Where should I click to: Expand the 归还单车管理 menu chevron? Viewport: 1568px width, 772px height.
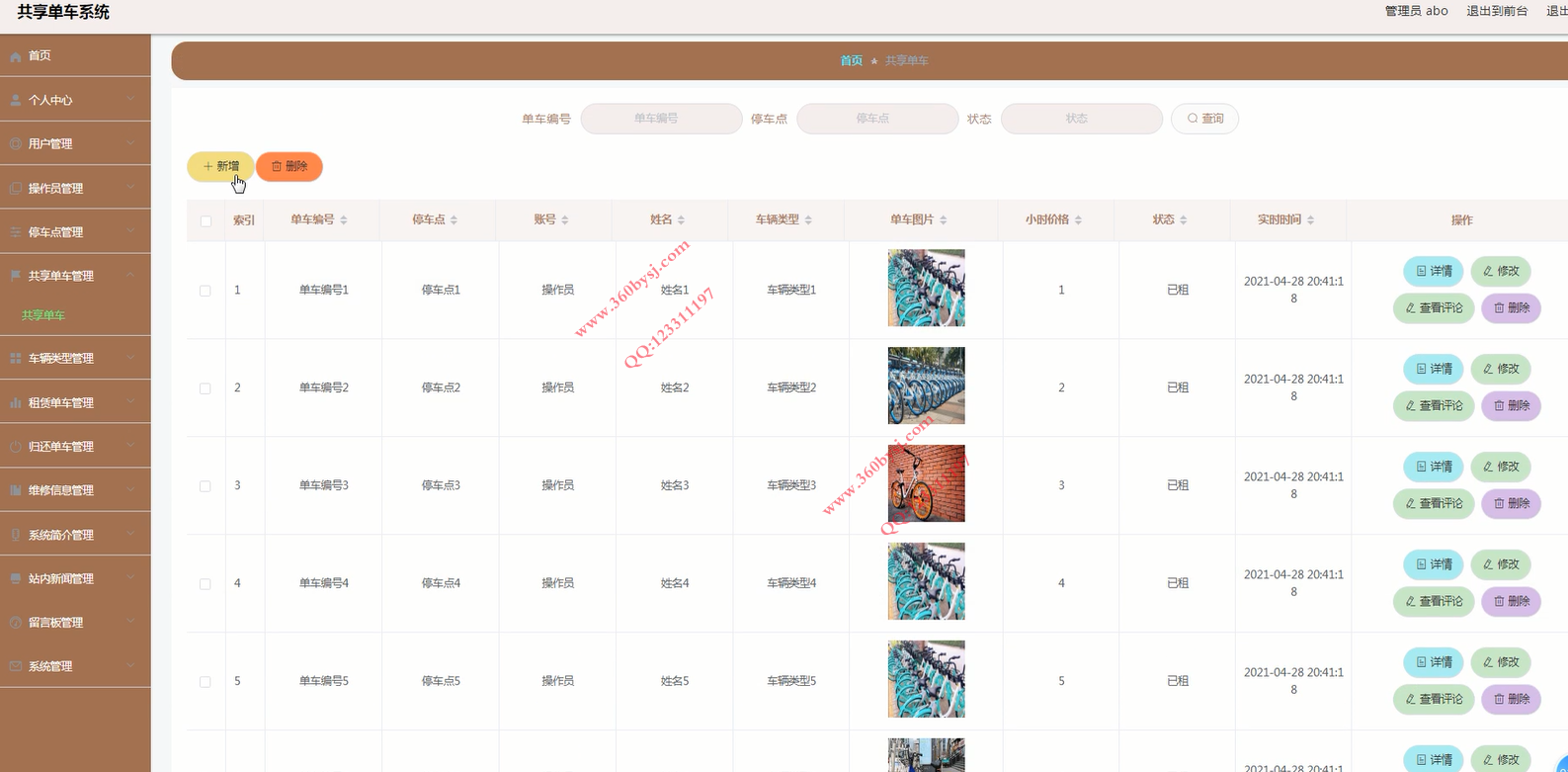click(130, 446)
